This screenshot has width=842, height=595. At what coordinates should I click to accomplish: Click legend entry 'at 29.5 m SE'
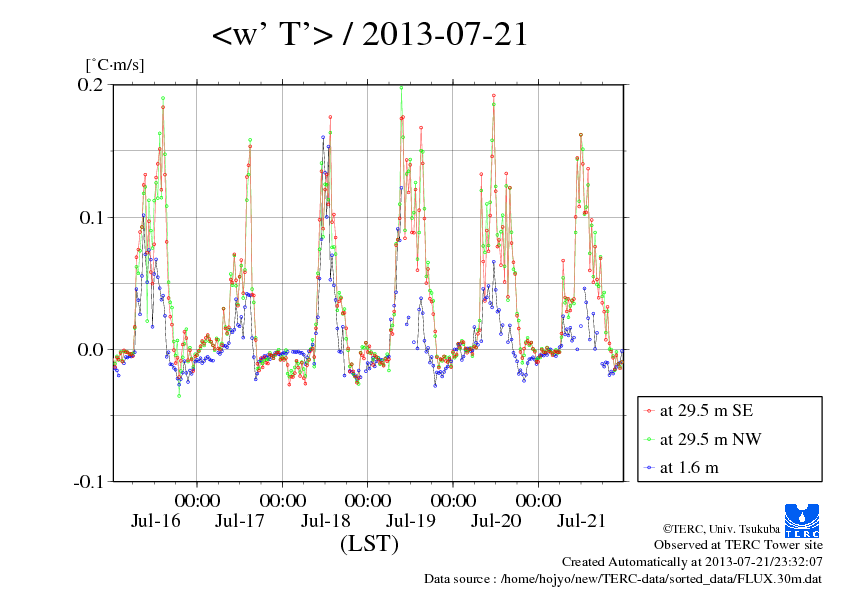point(707,411)
